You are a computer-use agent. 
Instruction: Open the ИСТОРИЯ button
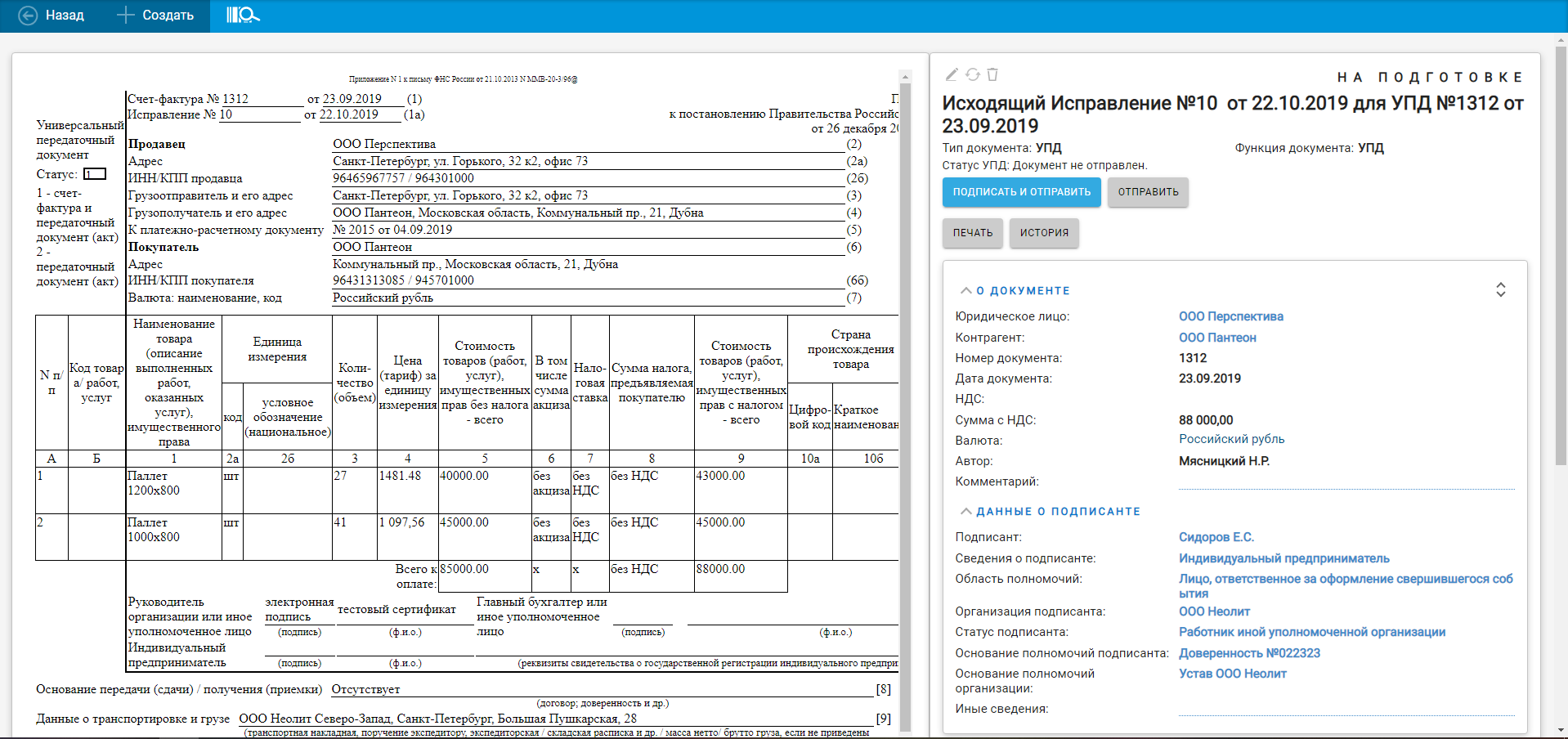pyautogui.click(x=1044, y=233)
